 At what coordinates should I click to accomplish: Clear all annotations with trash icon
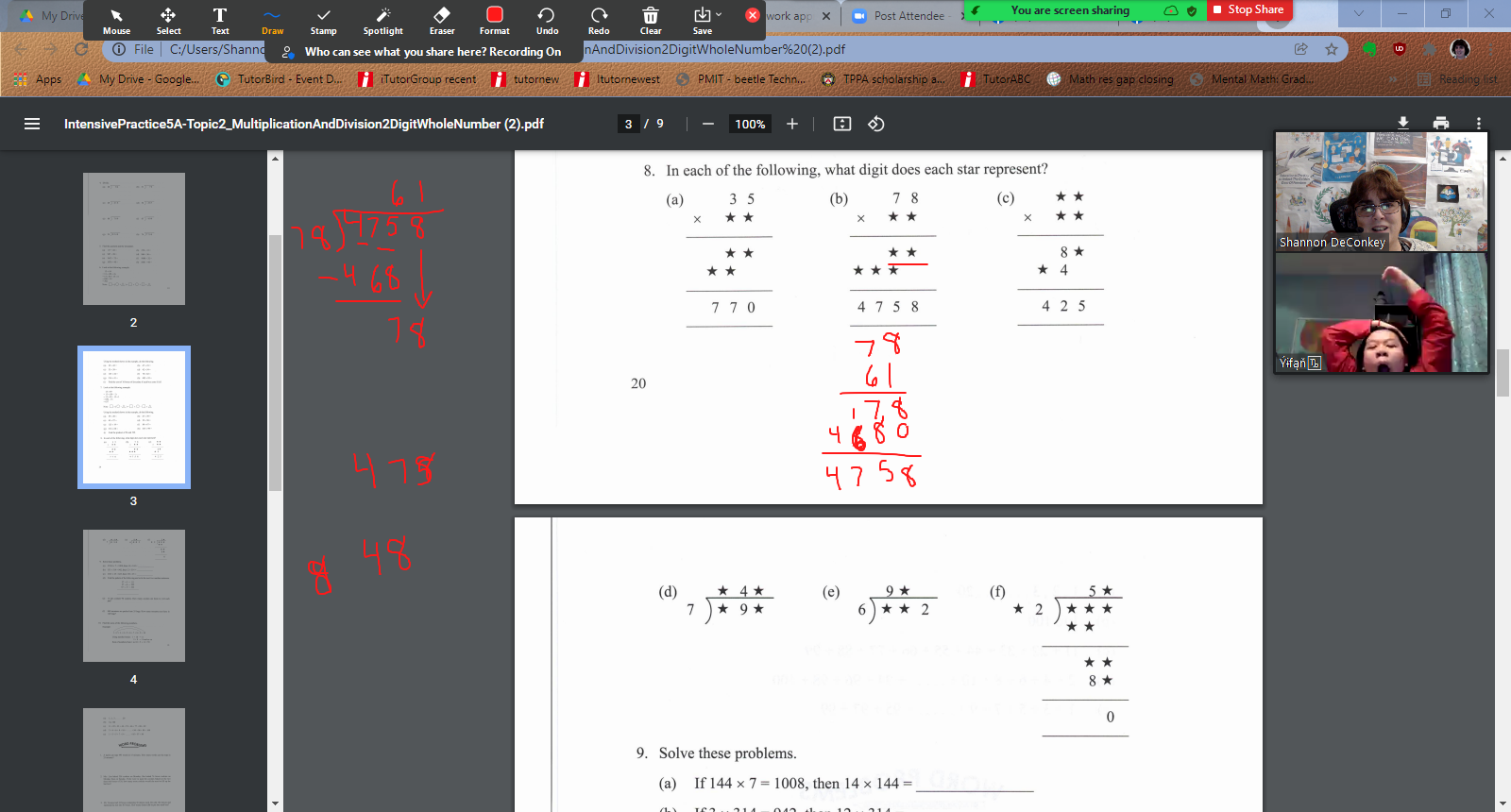[x=651, y=20]
